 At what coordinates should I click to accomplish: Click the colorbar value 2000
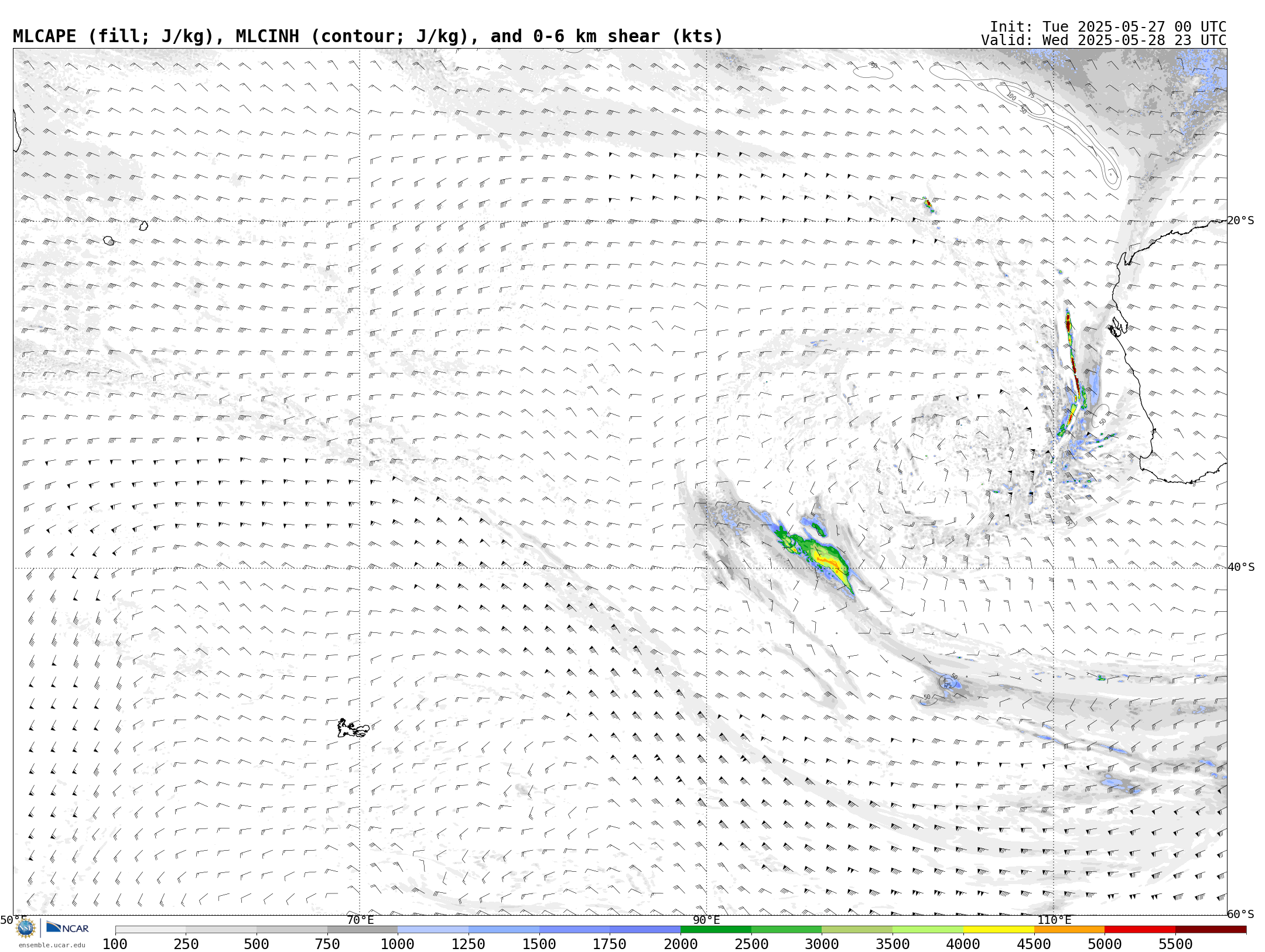(x=681, y=944)
